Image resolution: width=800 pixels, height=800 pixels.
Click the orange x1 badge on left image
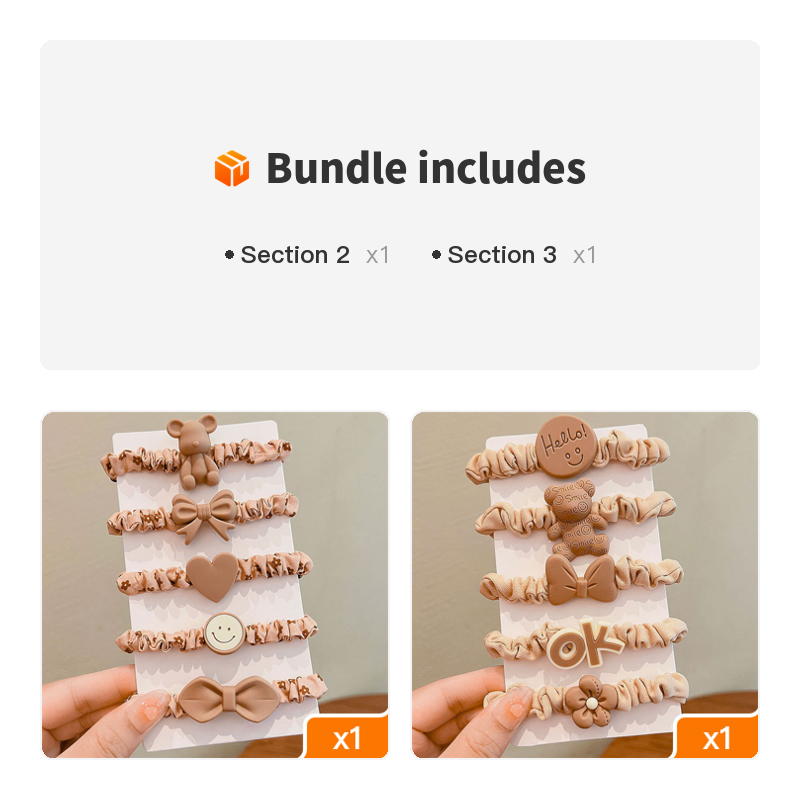346,738
